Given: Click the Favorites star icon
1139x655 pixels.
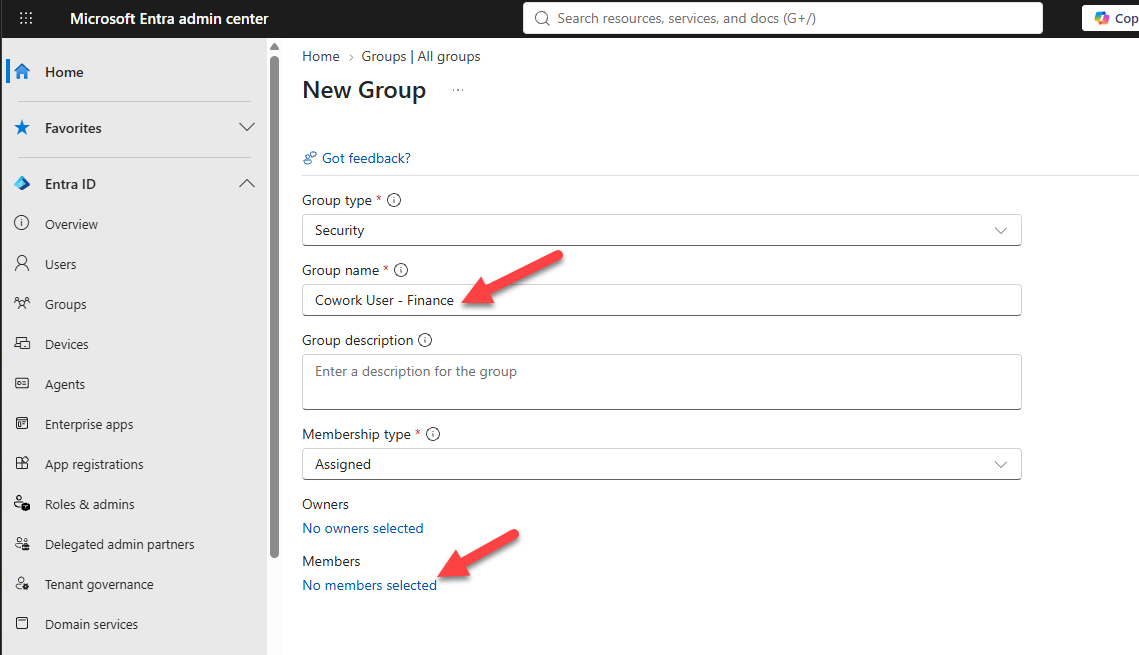Looking at the screenshot, I should pyautogui.click(x=23, y=128).
